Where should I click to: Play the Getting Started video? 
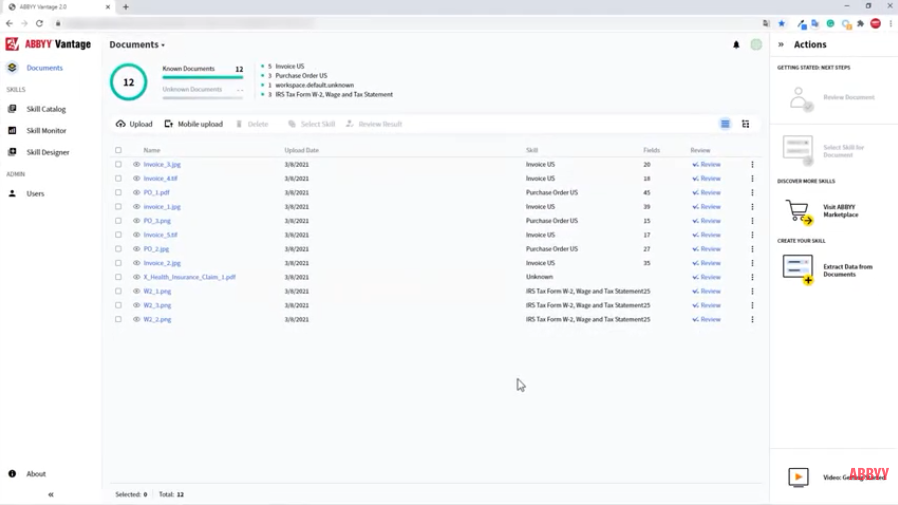tap(798, 477)
